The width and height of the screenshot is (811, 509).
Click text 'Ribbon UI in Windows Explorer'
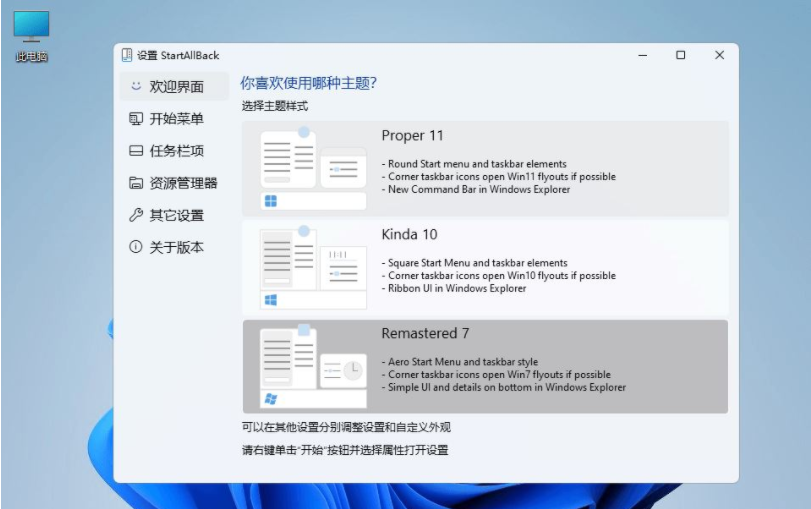tap(457, 288)
